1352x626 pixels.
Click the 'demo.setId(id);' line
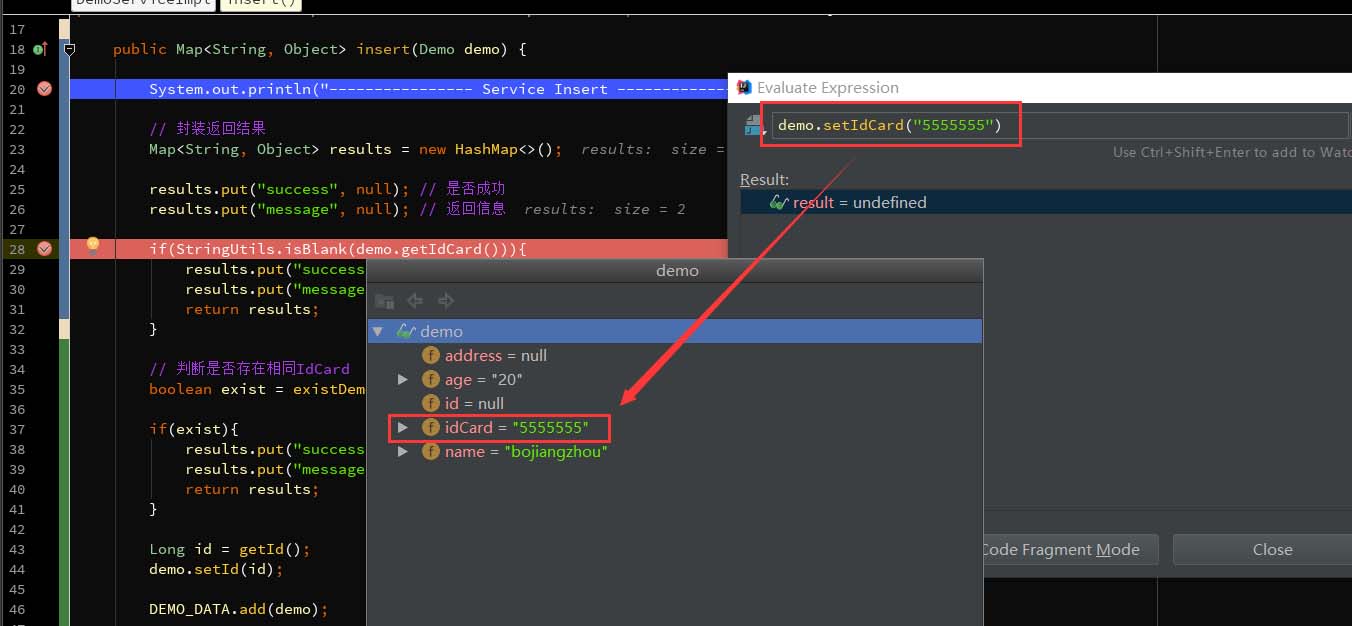click(216, 569)
